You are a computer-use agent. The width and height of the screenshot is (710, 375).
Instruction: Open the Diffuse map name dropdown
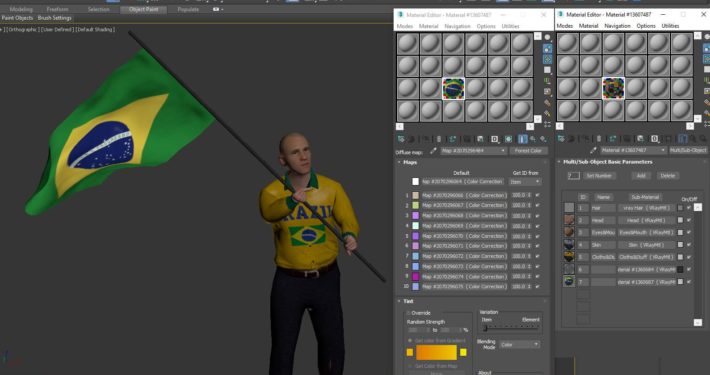(473, 151)
